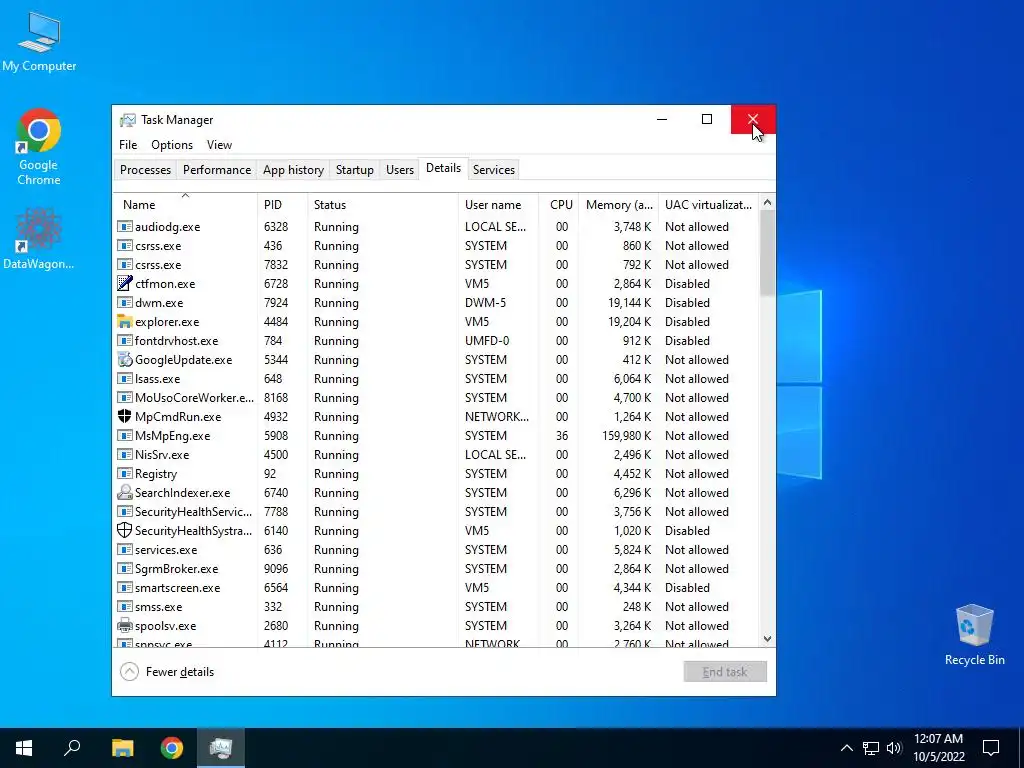Open Chrome from the taskbar

pyautogui.click(x=172, y=748)
